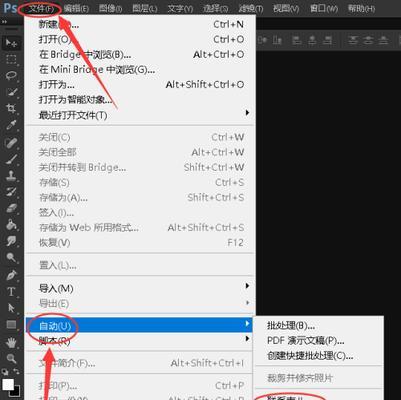Image resolution: width=401 pixels, height=400 pixels.
Task: Expand the toolbar's double-arrow collapse handle
Action: [4, 22]
